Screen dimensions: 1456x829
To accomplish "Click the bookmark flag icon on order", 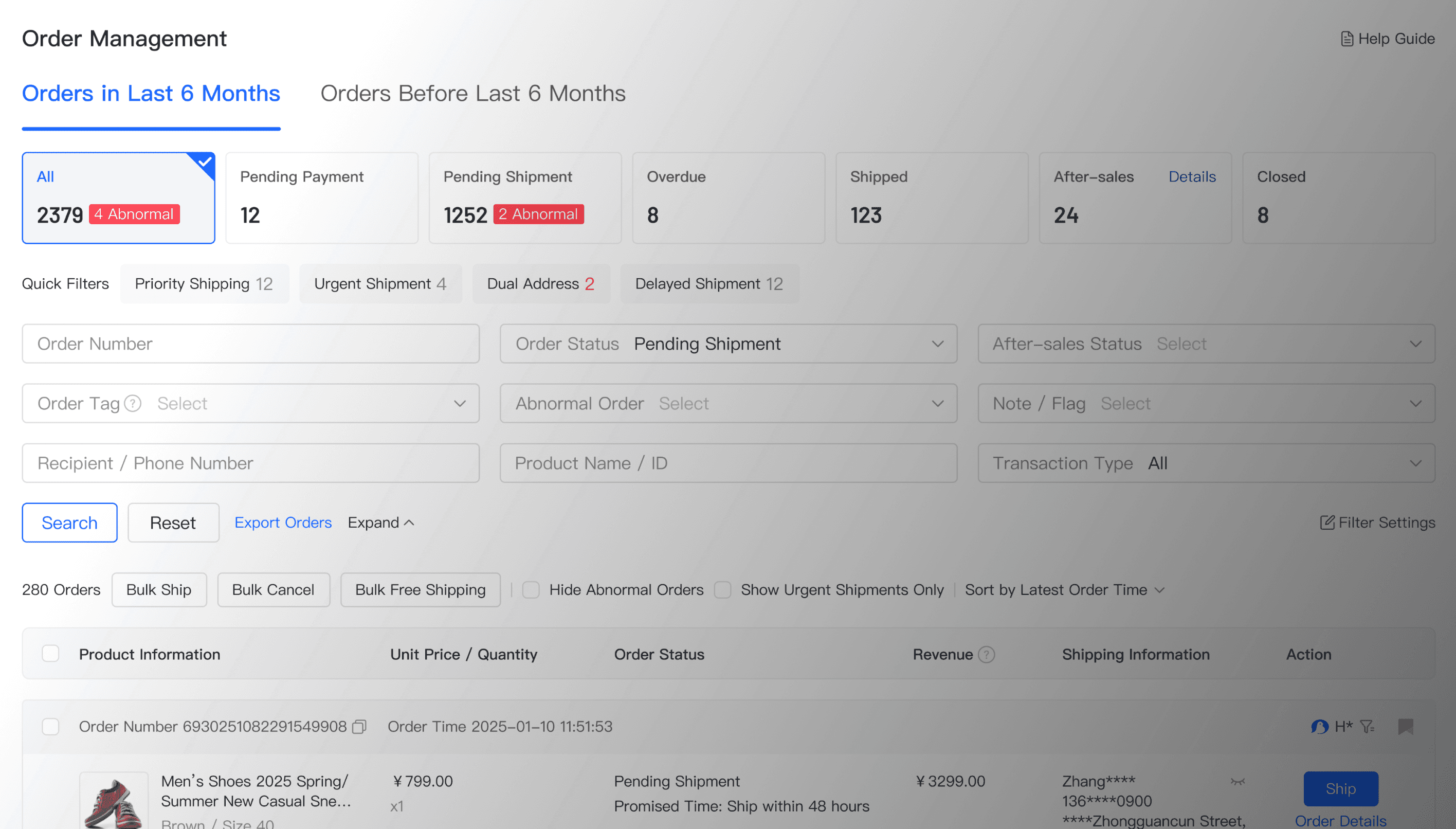I will click(1405, 727).
